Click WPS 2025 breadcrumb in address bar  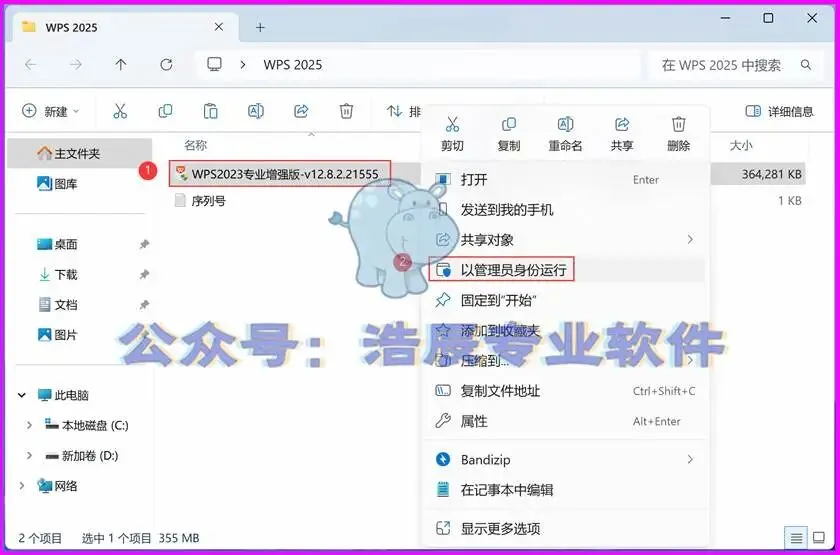[x=292, y=65]
